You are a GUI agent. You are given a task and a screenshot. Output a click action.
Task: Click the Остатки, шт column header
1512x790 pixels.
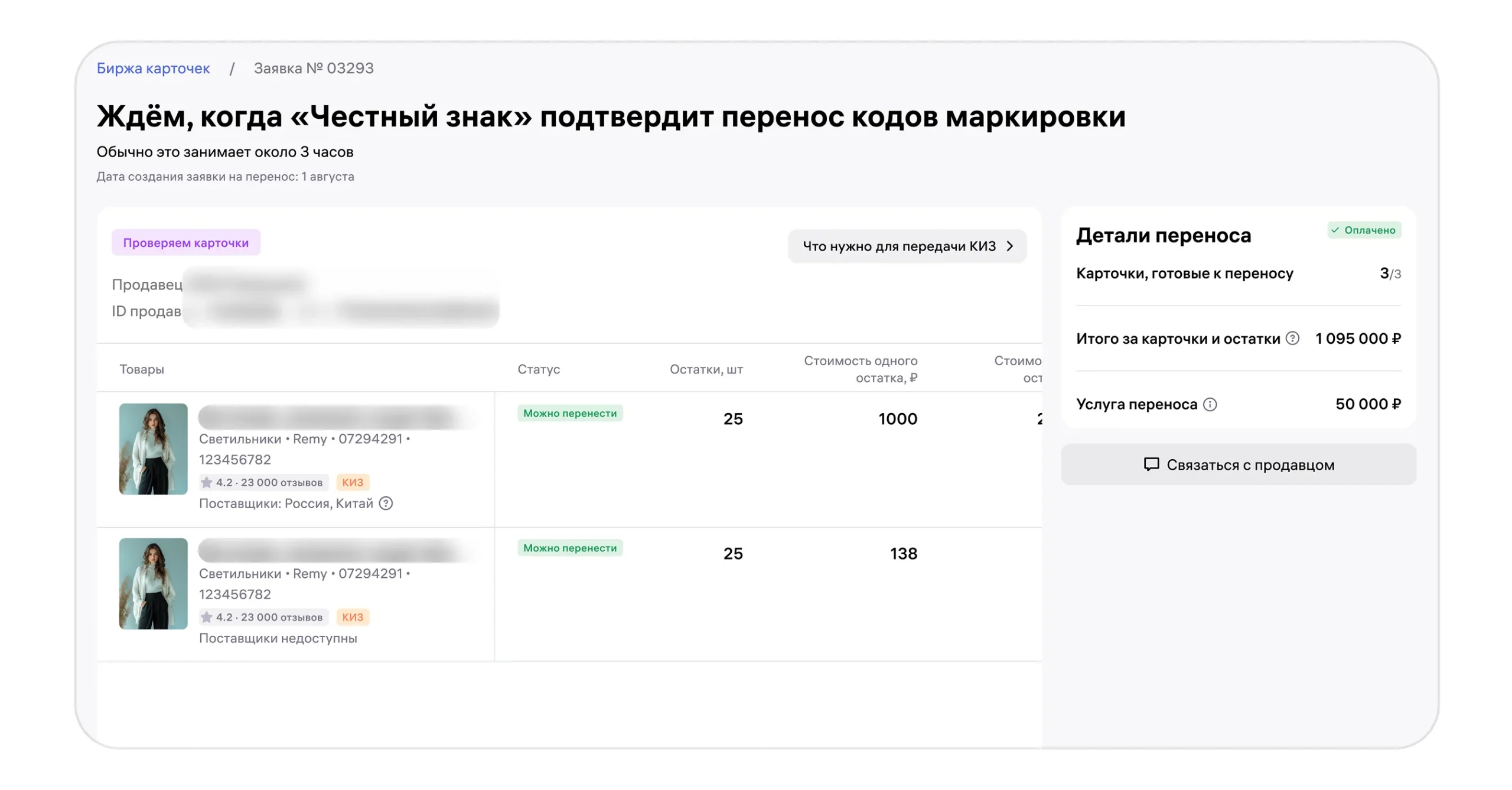[706, 369]
